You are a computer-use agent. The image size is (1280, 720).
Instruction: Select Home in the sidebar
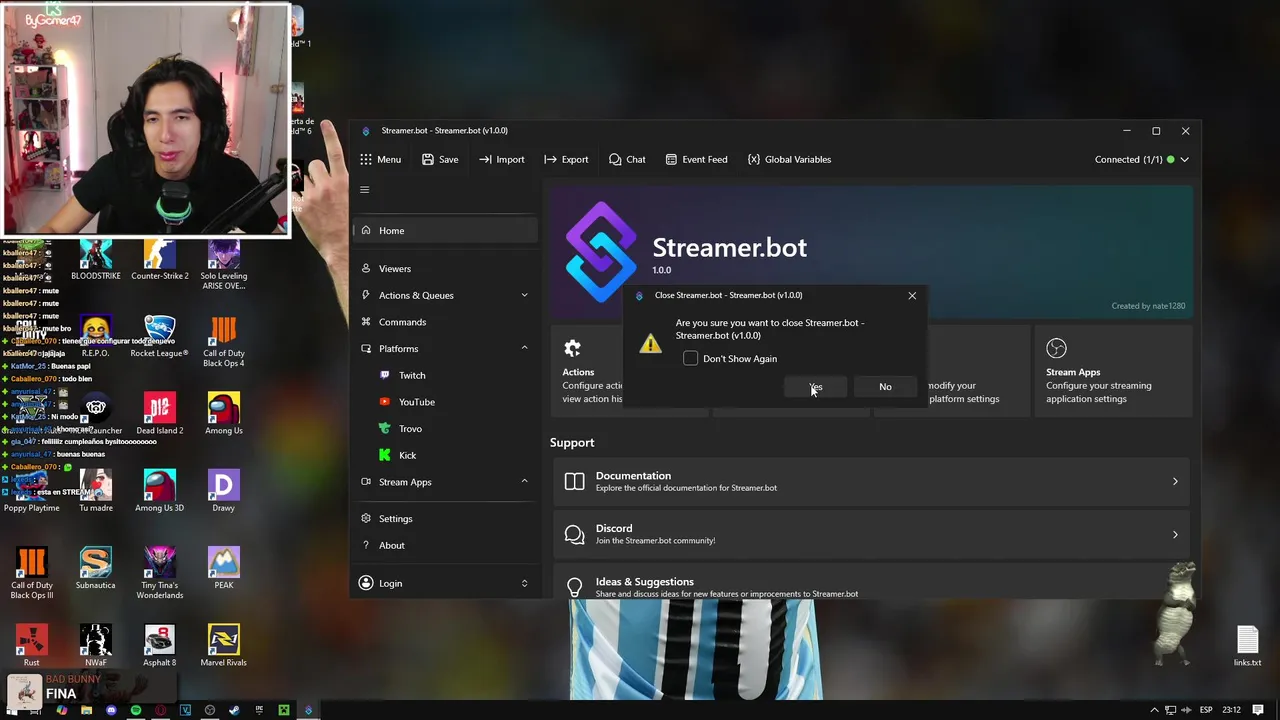[x=445, y=231]
